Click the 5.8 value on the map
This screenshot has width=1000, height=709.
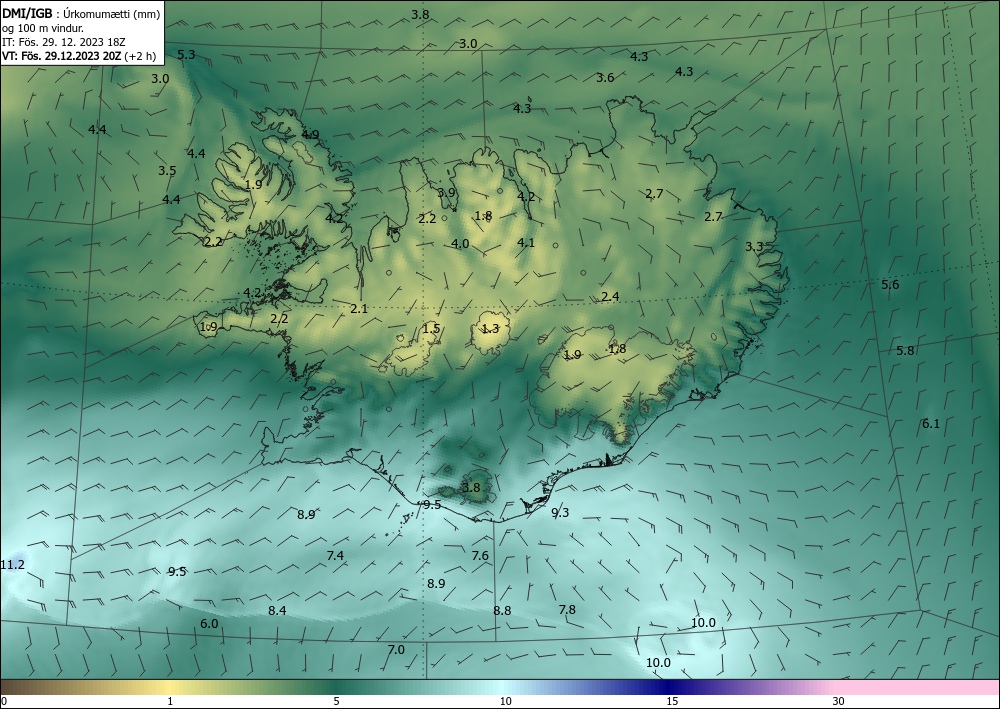tap(905, 351)
